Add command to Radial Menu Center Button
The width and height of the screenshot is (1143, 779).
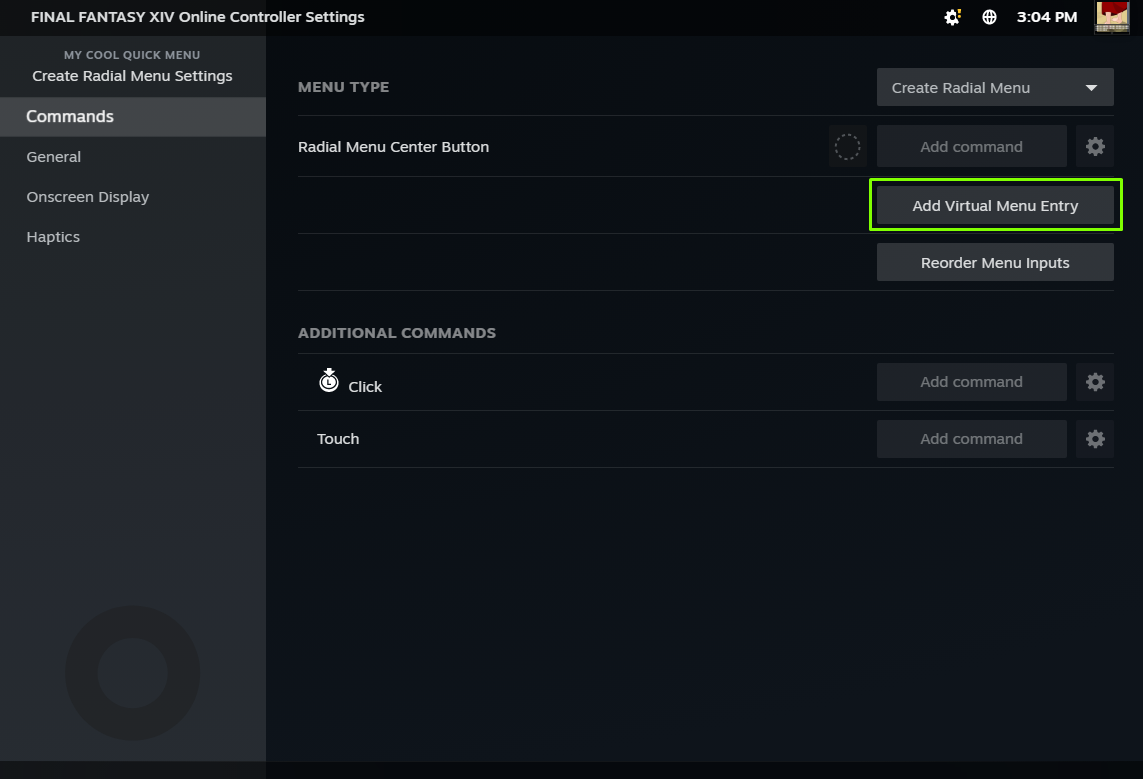(x=971, y=147)
